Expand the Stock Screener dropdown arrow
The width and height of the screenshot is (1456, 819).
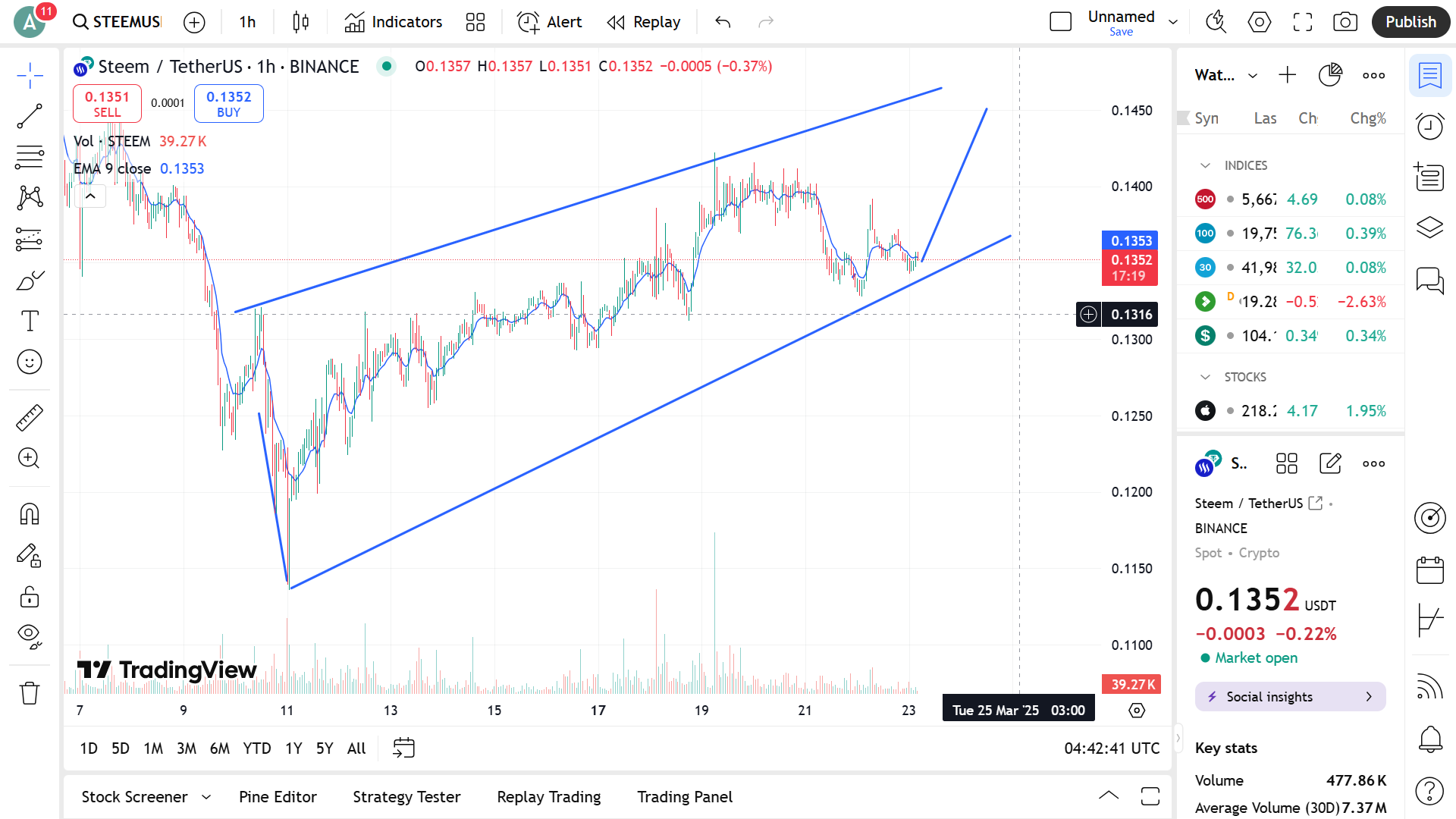[206, 797]
